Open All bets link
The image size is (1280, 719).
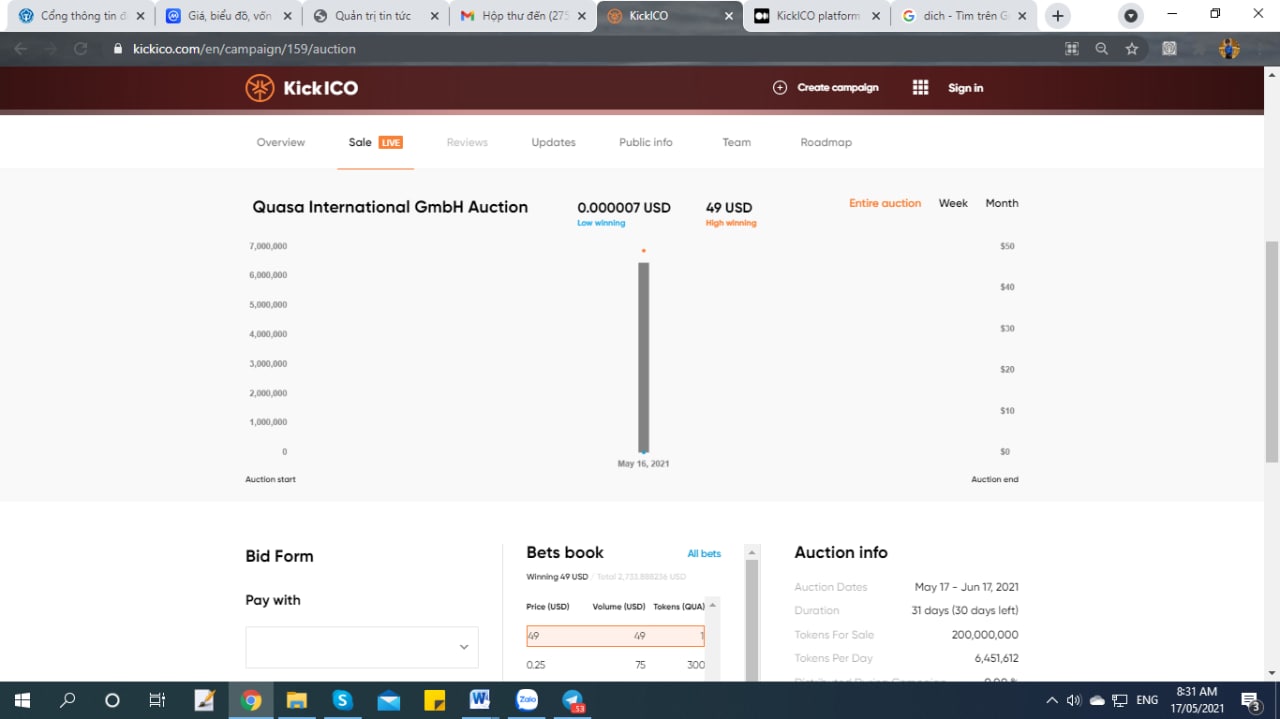[704, 554]
